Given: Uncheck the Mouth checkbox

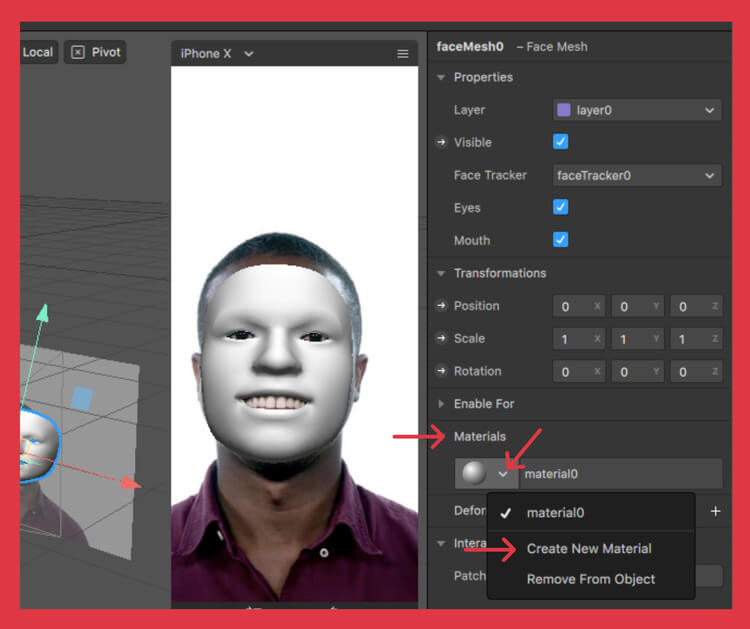Looking at the screenshot, I should (x=560, y=240).
